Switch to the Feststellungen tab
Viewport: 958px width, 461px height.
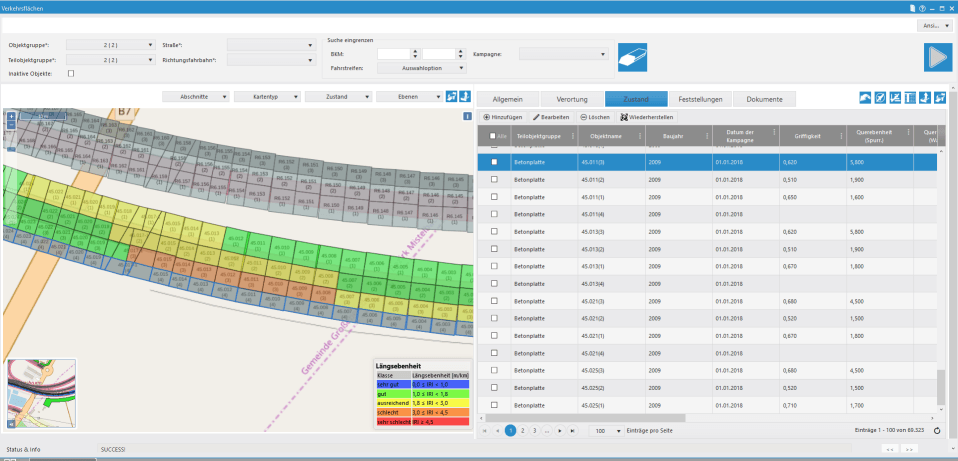[x=699, y=99]
